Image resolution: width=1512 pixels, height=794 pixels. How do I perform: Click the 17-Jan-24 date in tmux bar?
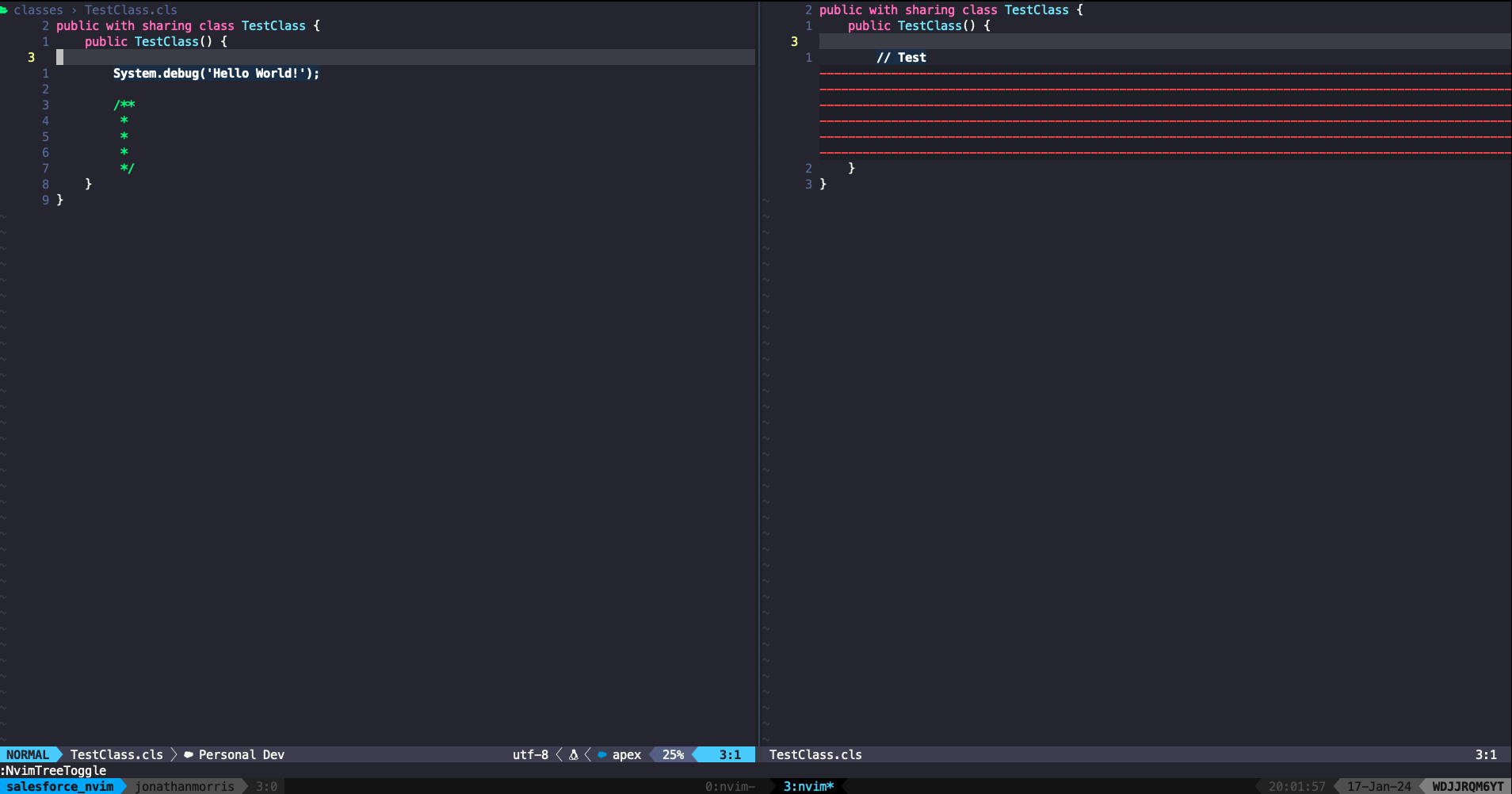click(x=1379, y=786)
